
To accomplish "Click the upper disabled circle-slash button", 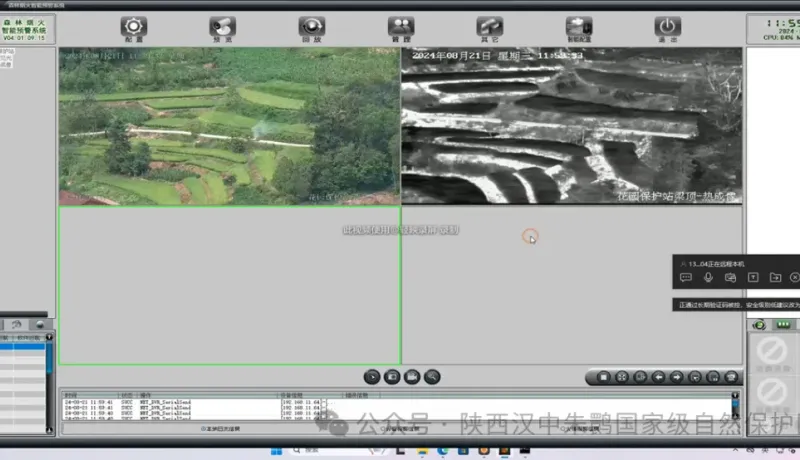I will (x=772, y=351).
